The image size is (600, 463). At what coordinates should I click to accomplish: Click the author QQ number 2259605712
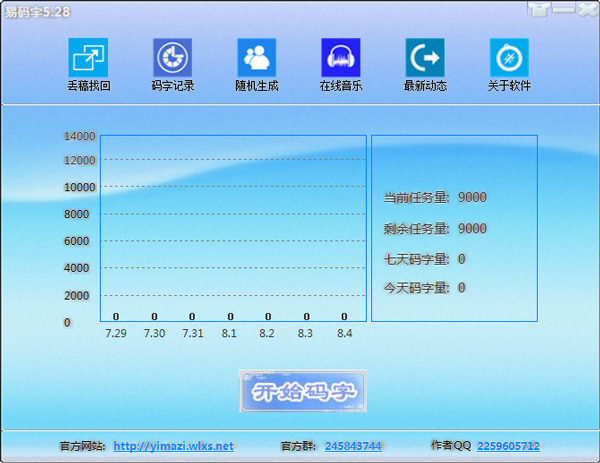(x=509, y=446)
